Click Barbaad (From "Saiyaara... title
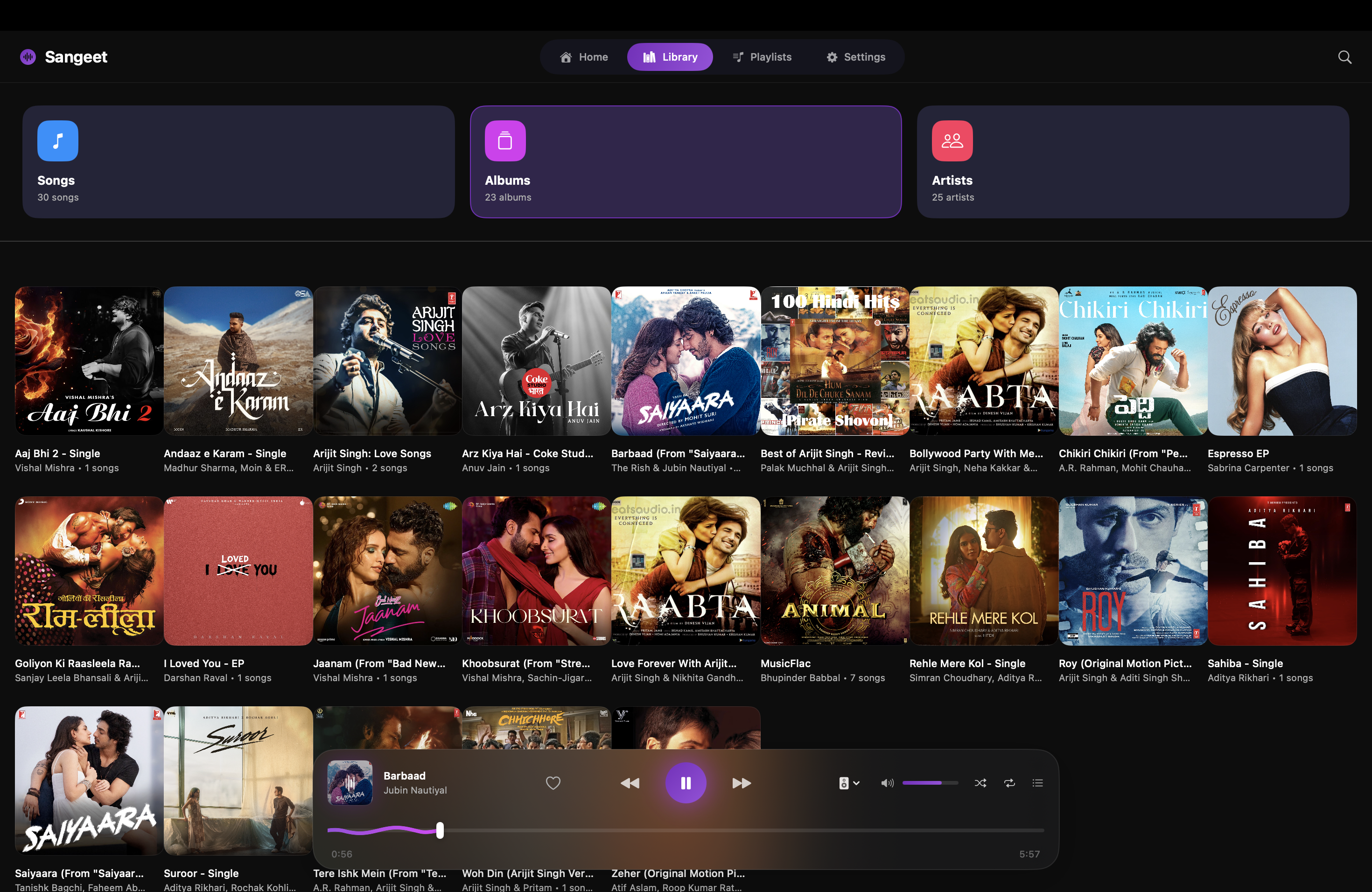This screenshot has height=892, width=1372. tap(678, 453)
